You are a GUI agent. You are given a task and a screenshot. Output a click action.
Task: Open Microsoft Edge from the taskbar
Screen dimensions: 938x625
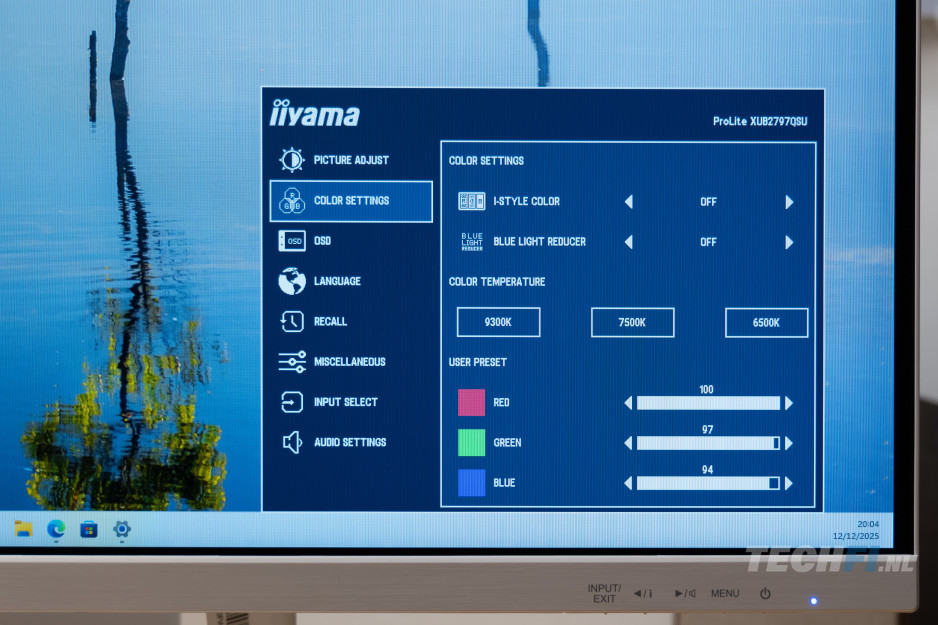[x=56, y=529]
